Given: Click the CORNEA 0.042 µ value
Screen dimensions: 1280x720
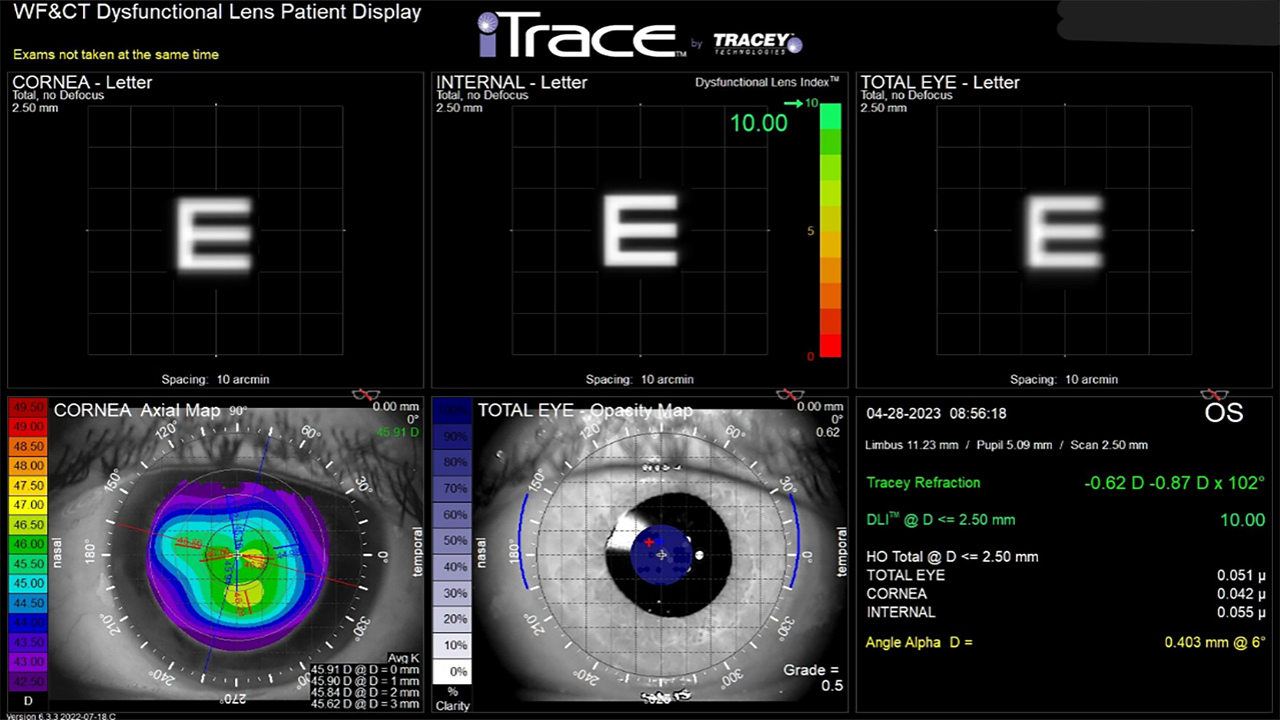Looking at the screenshot, I should pos(1241,594).
